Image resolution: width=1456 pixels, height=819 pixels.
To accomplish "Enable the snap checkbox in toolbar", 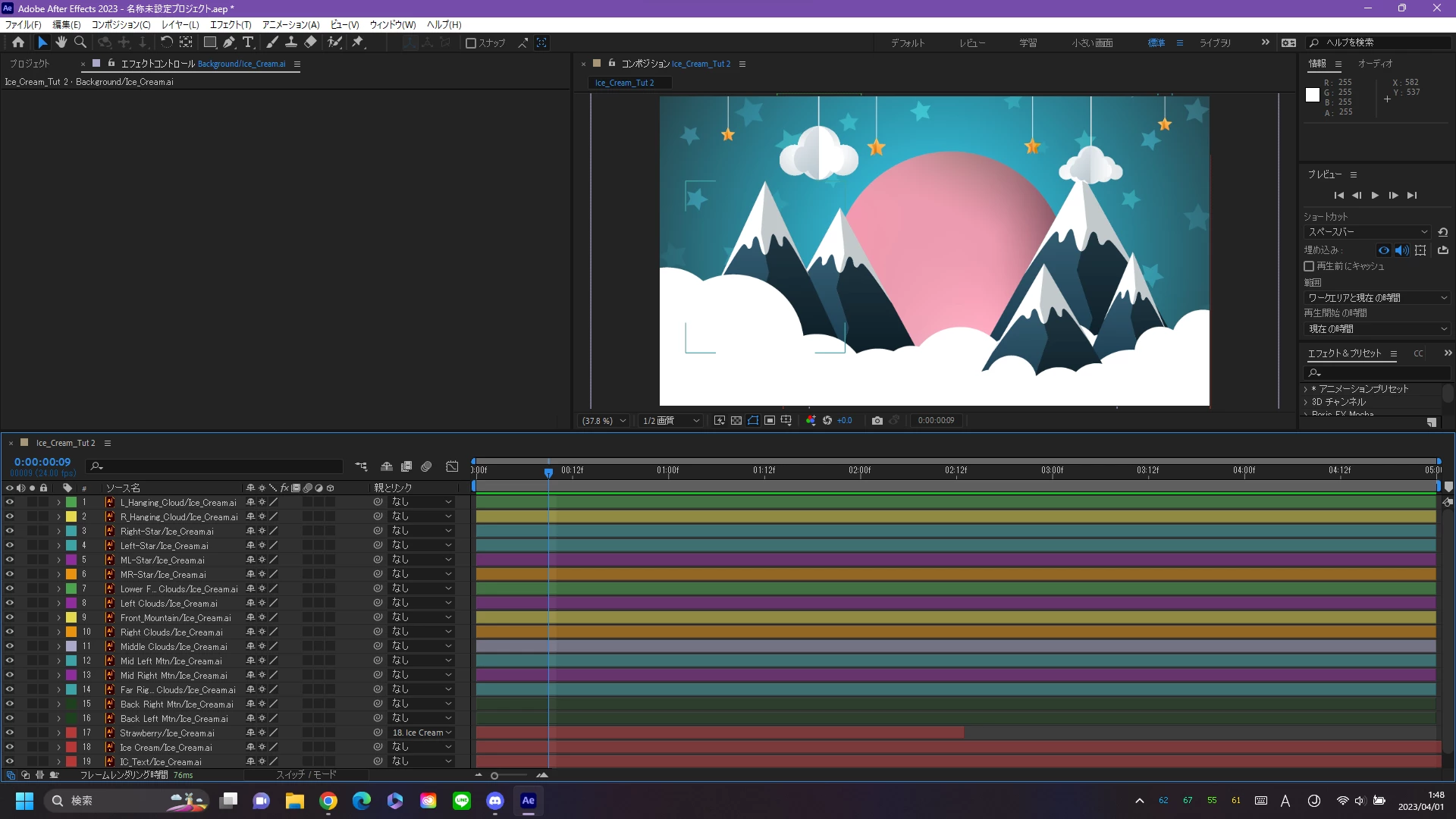I will pyautogui.click(x=471, y=43).
